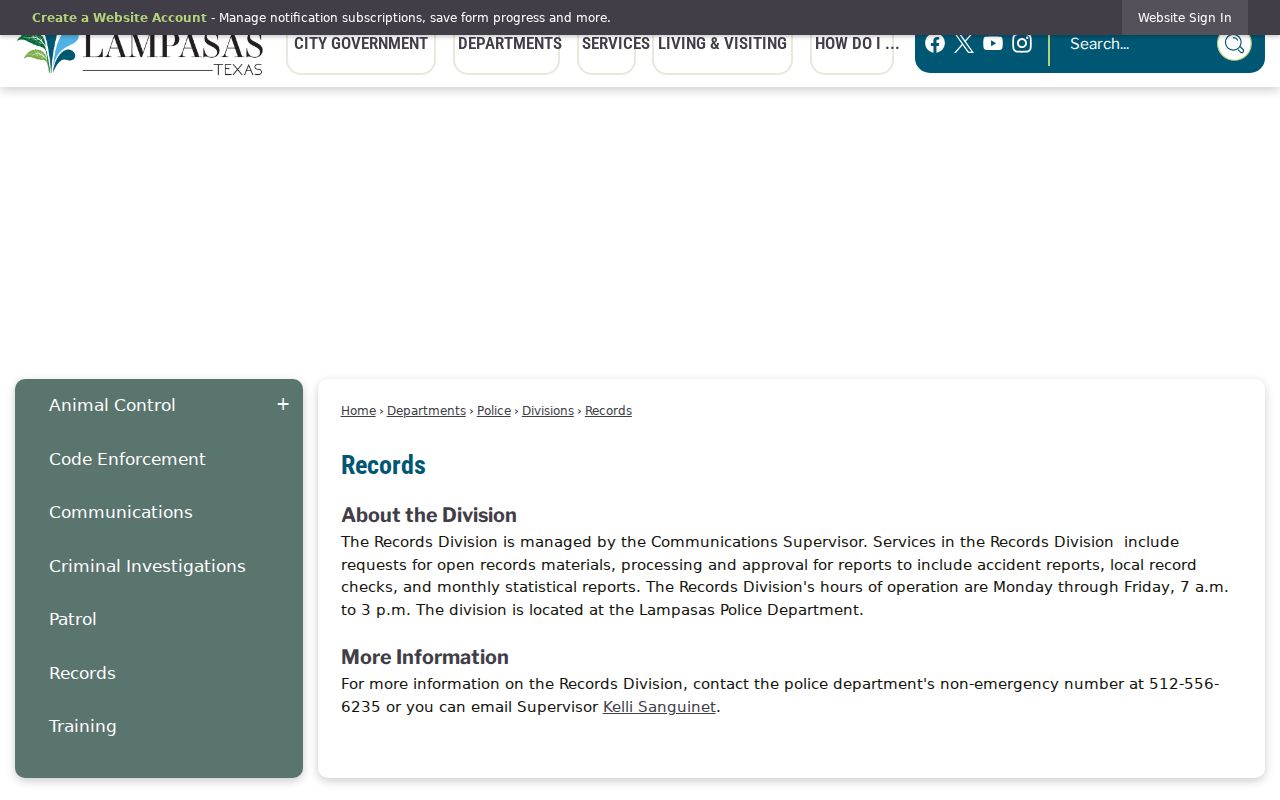Select Code Enforcement in the sidebar

[x=127, y=459]
